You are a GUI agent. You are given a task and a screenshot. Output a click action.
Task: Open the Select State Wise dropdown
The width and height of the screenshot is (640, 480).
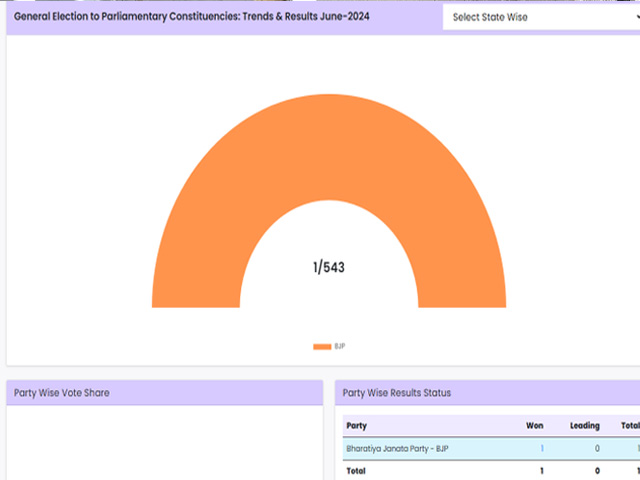point(541,17)
